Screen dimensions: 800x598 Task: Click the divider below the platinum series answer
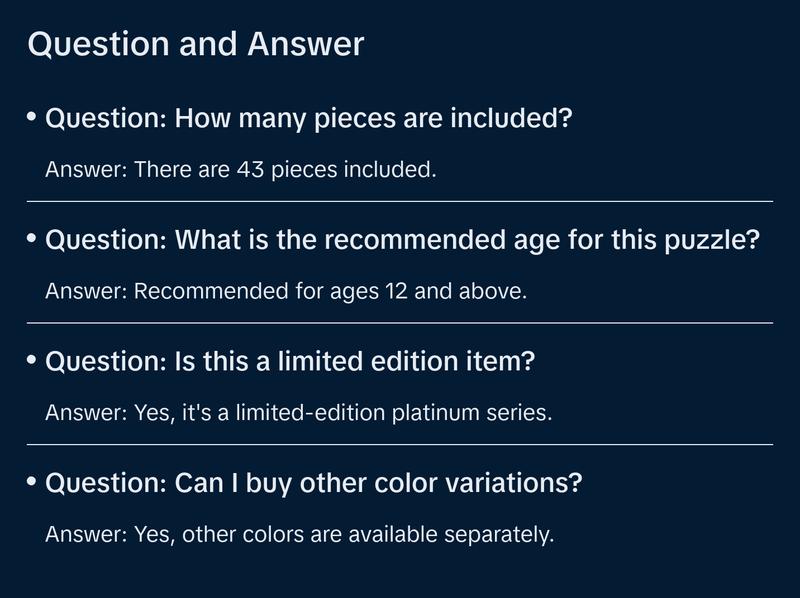[x=400, y=444]
